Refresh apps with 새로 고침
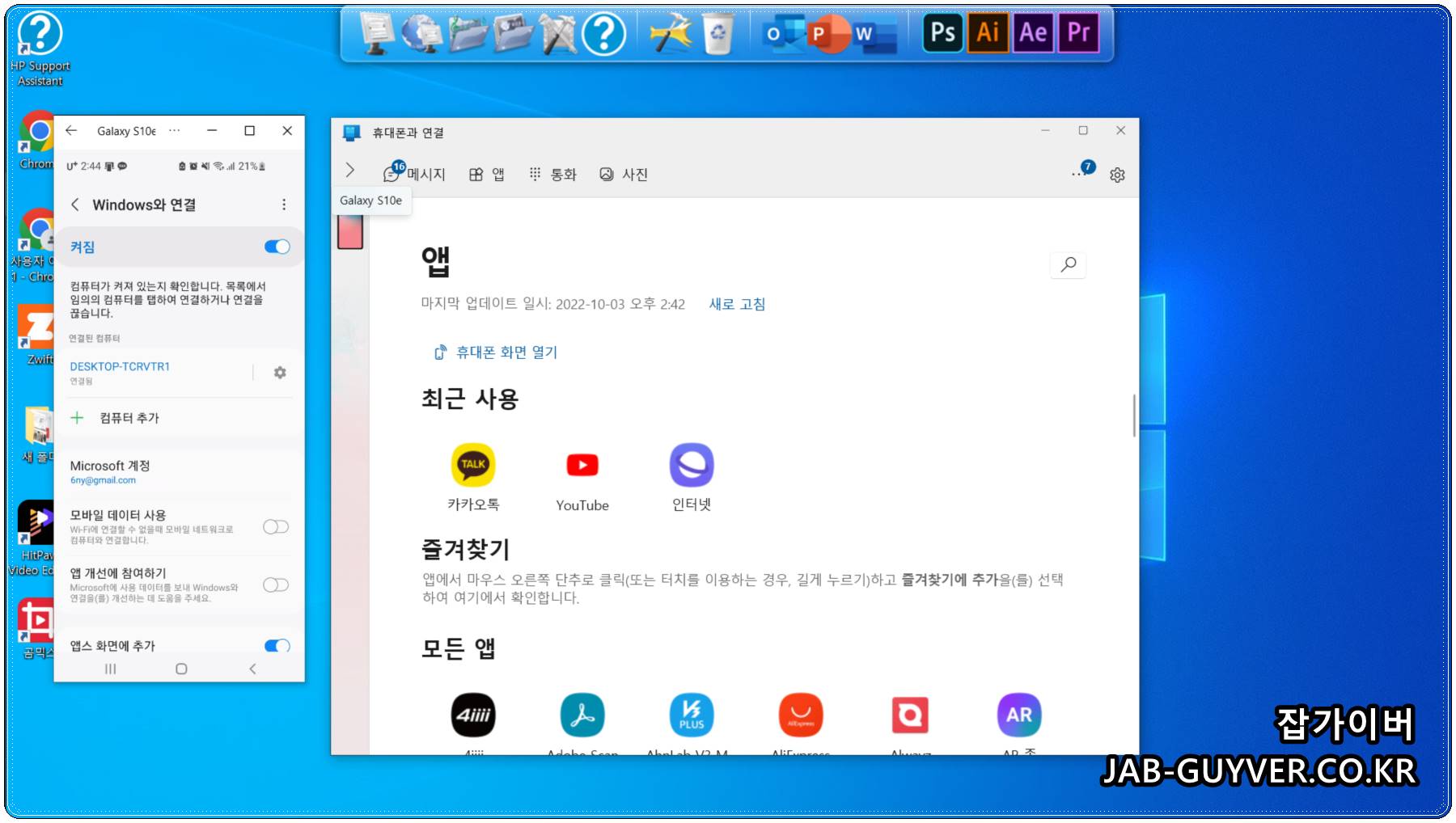 [737, 304]
